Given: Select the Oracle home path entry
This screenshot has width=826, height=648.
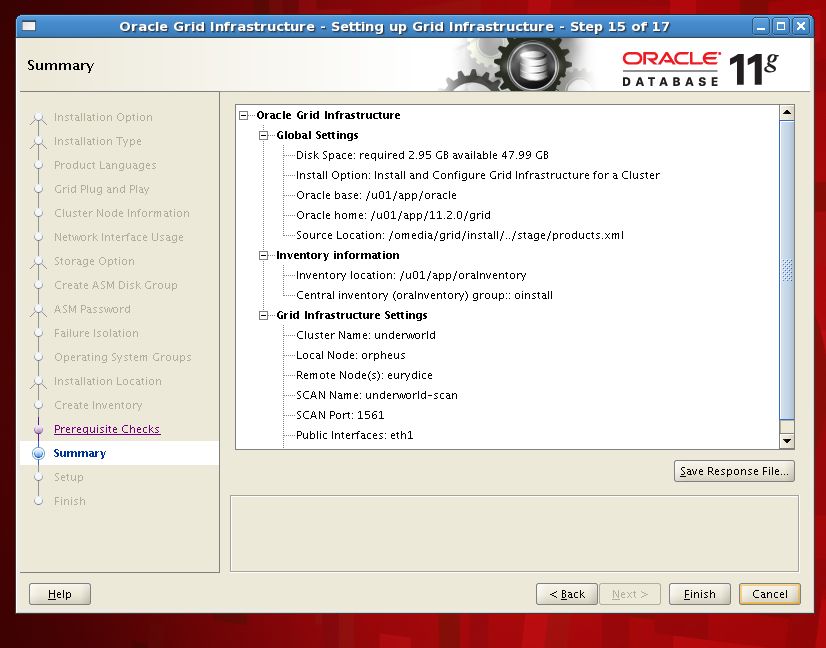Looking at the screenshot, I should (393, 215).
